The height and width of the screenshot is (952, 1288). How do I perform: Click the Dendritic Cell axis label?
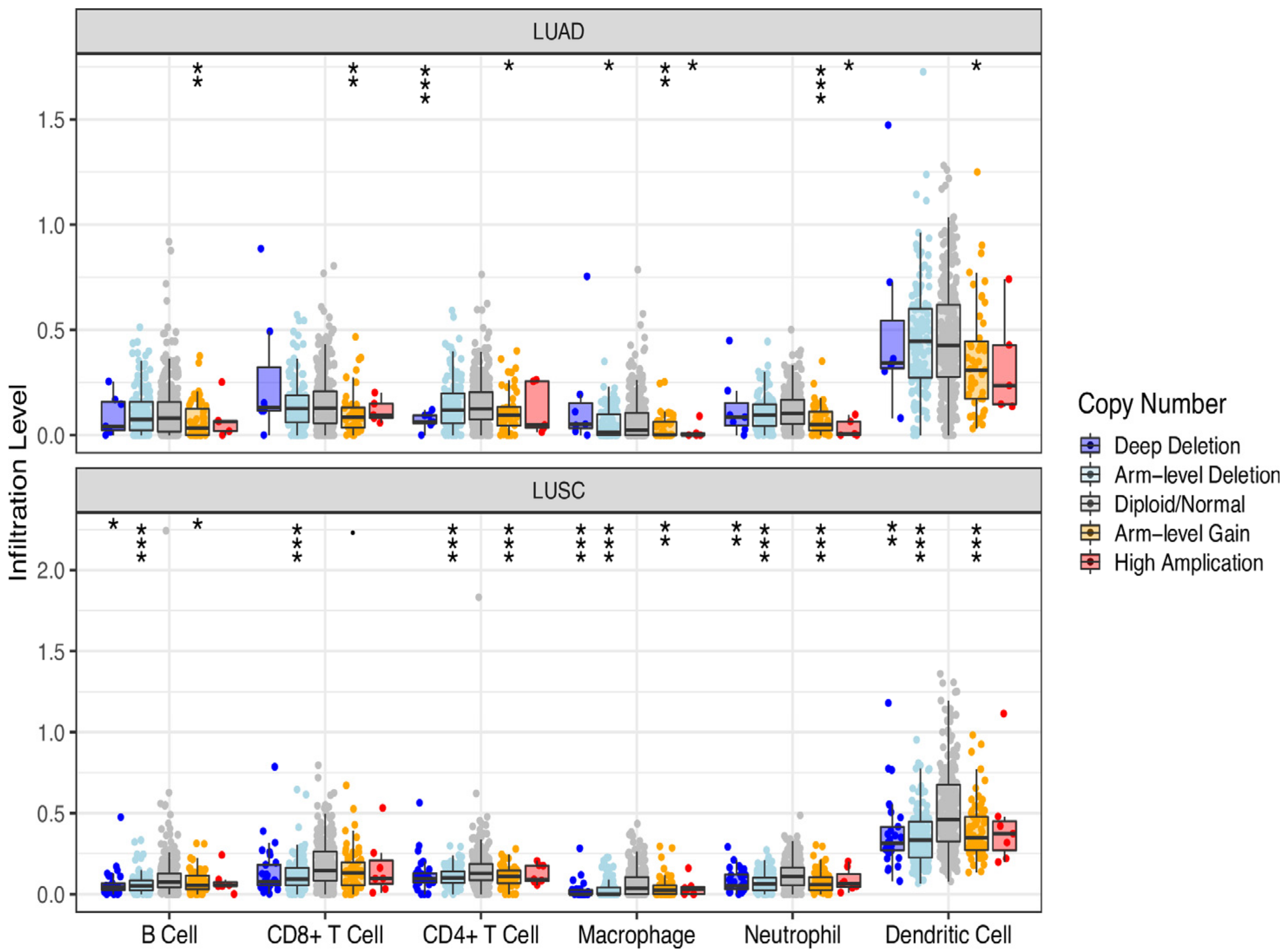tap(948, 935)
